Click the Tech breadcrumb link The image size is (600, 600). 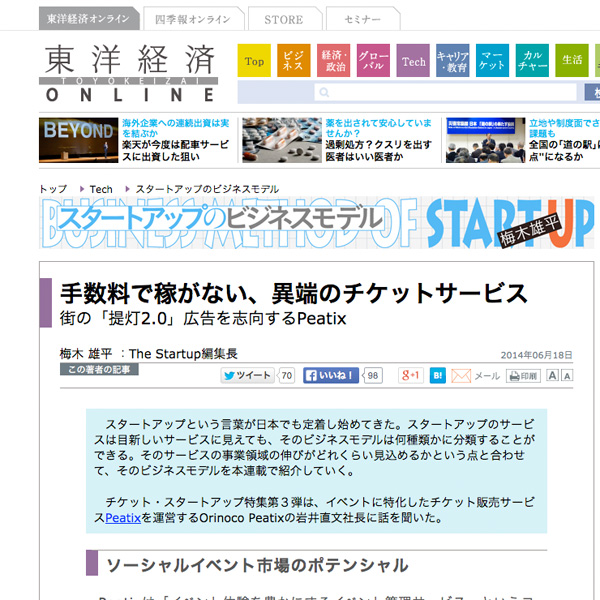(101, 189)
